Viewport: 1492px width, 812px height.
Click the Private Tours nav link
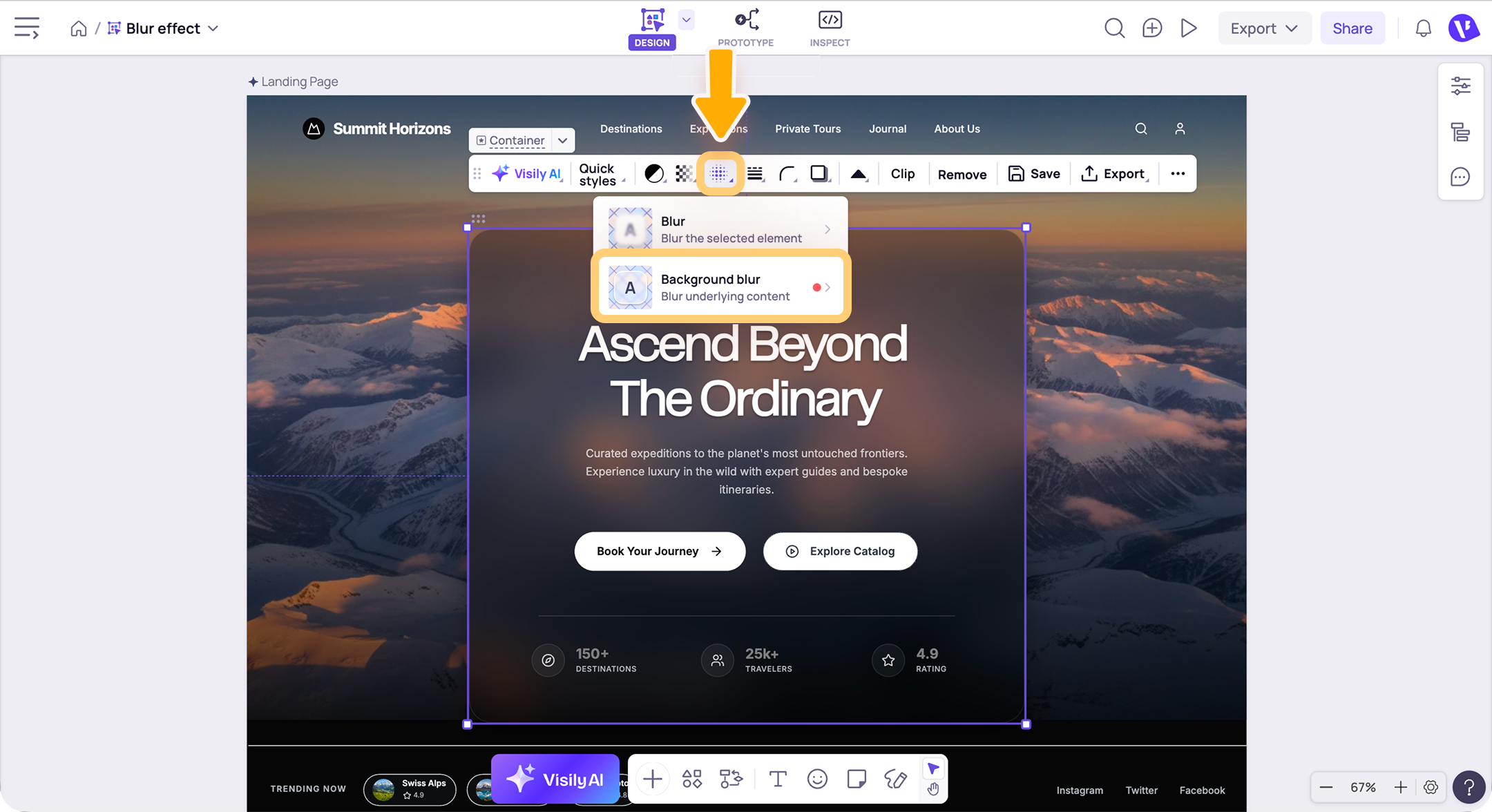807,128
